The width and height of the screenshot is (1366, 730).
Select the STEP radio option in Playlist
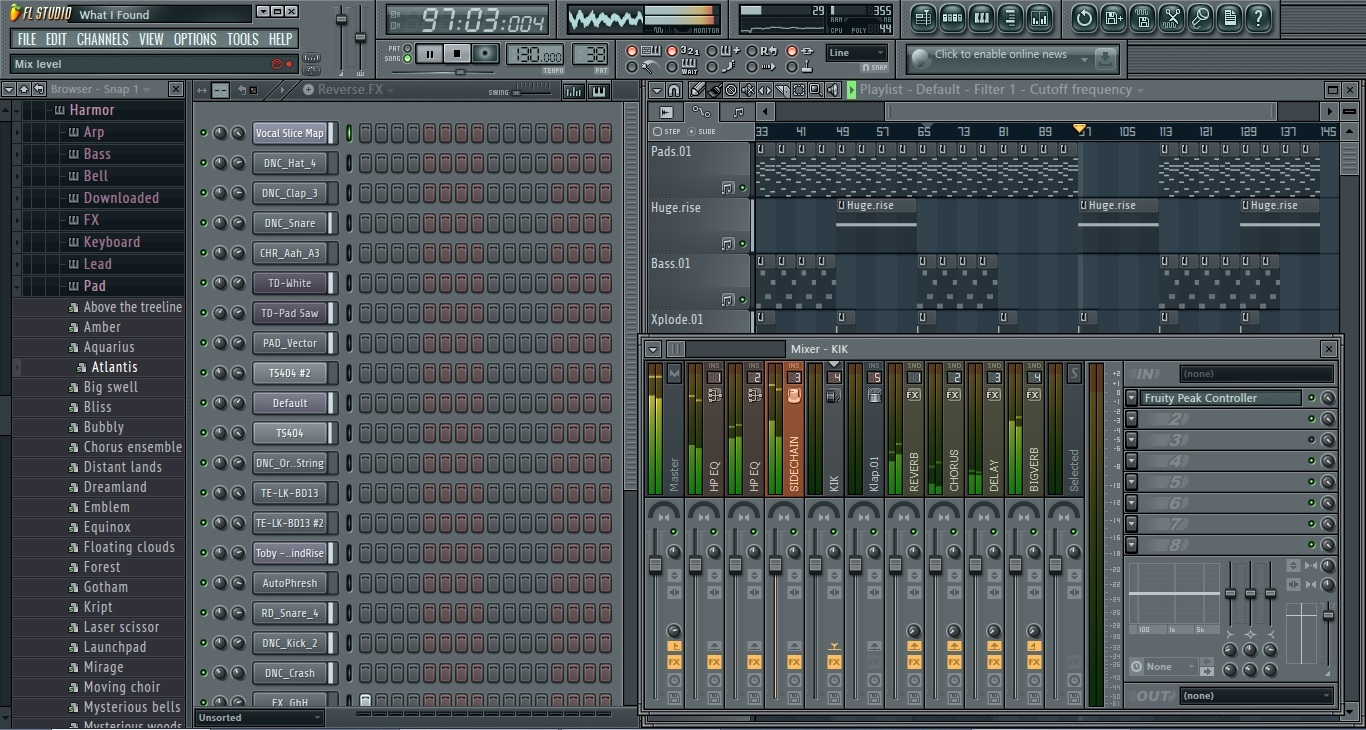click(x=667, y=132)
